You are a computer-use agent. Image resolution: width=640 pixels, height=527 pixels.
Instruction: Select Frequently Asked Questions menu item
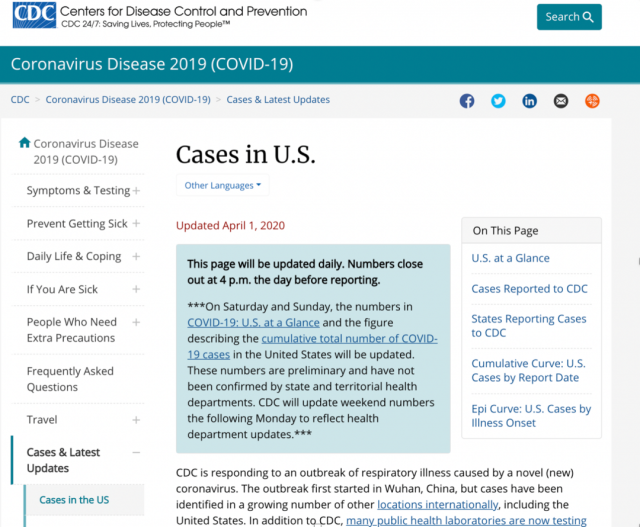pos(70,379)
